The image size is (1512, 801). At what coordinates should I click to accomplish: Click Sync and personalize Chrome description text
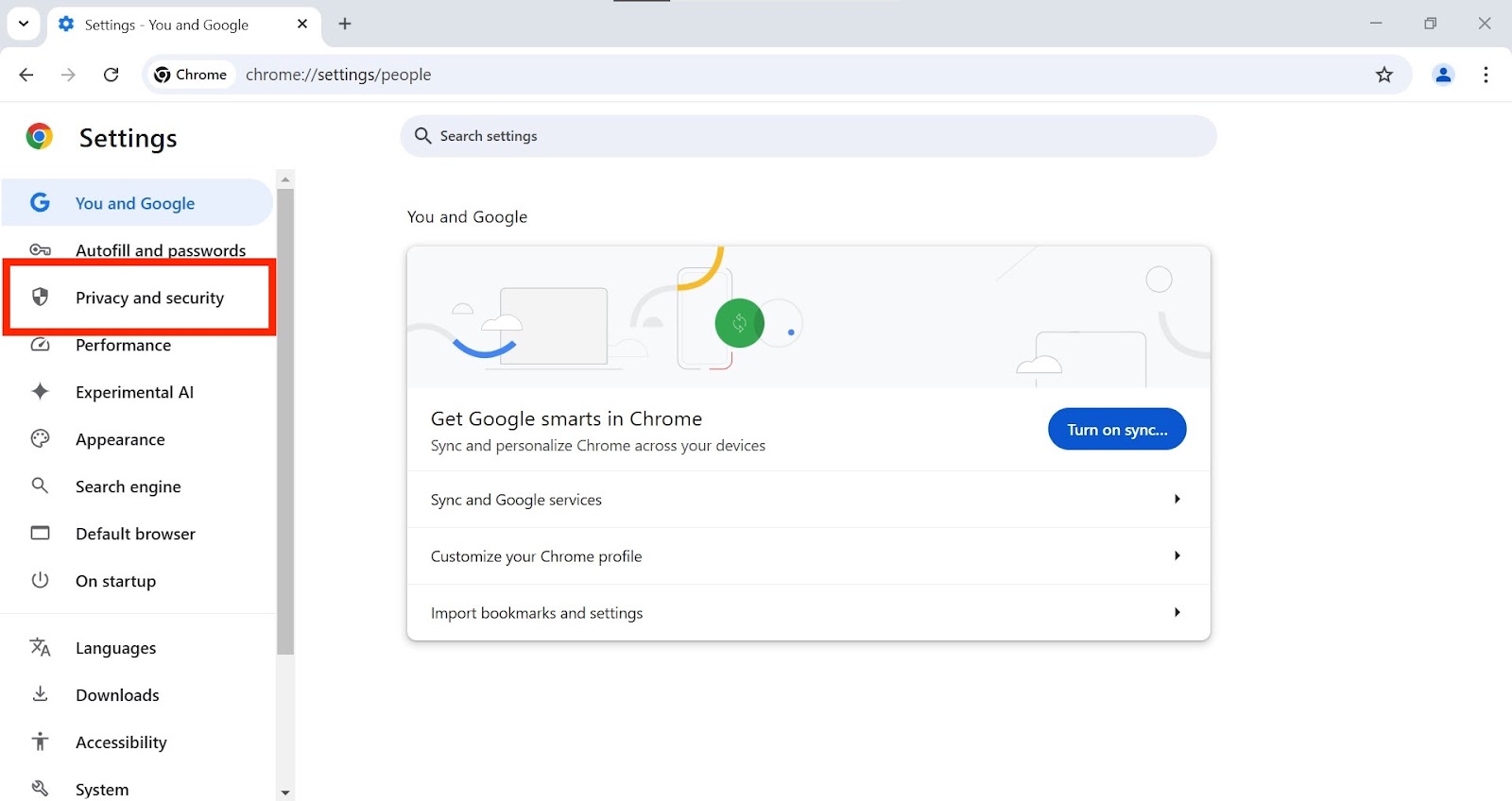coord(598,446)
